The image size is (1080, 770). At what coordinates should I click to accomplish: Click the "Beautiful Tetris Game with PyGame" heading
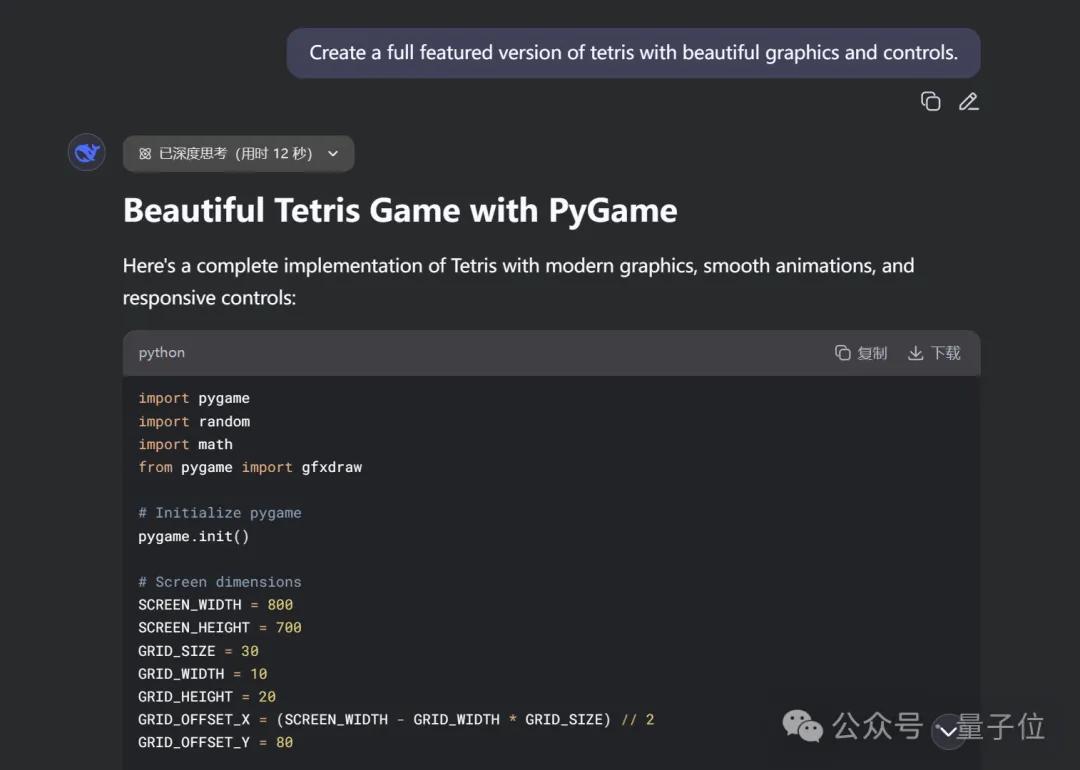(400, 211)
